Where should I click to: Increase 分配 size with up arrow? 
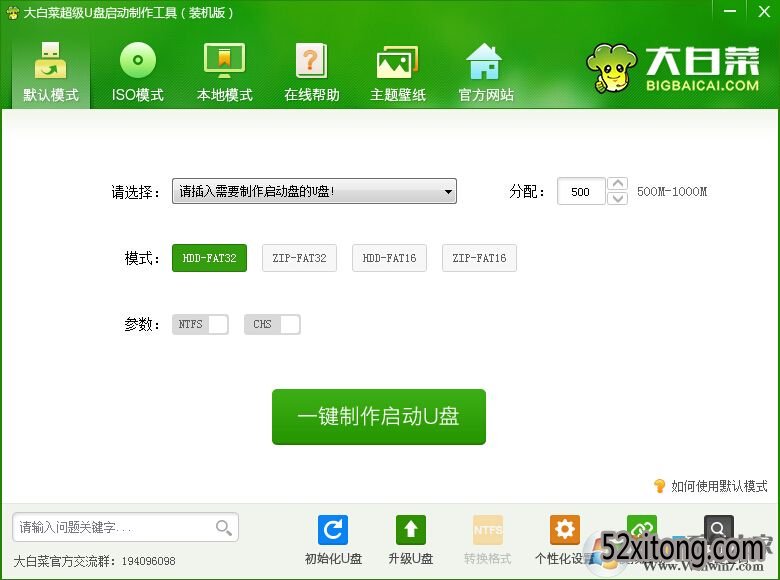pyautogui.click(x=617, y=184)
